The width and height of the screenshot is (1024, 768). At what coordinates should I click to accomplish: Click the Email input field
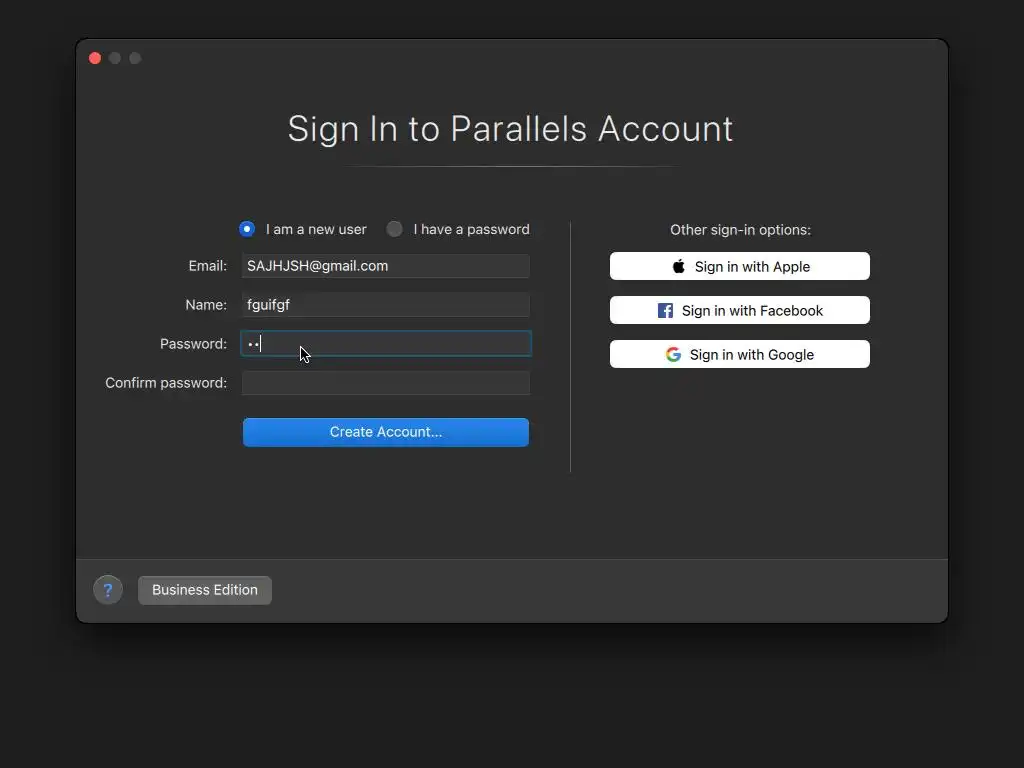385,266
